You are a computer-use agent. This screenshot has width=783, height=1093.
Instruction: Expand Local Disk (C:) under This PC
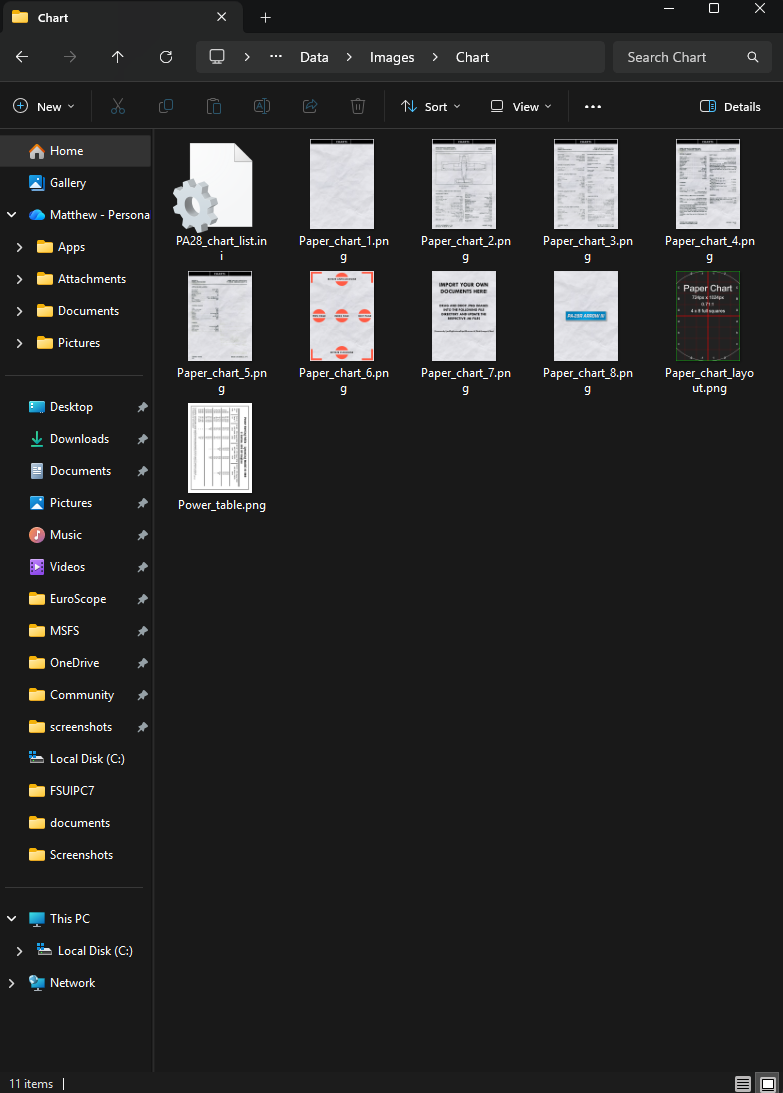click(20, 951)
